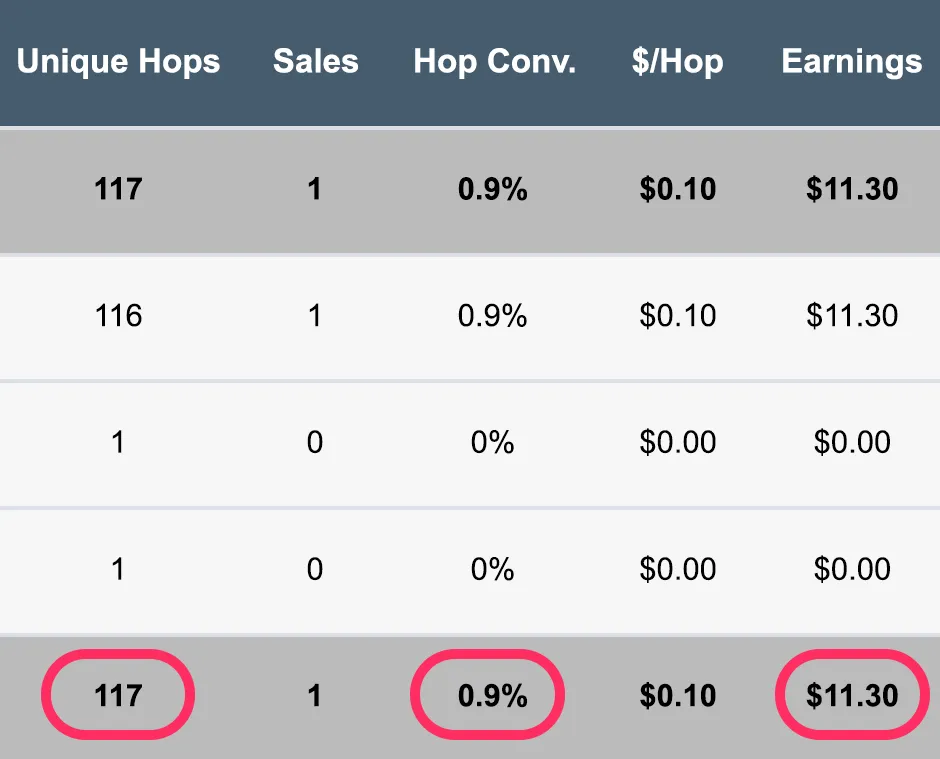Click $11.30 earnings in the 116 hops row
The height and width of the screenshot is (759, 940).
click(852, 315)
